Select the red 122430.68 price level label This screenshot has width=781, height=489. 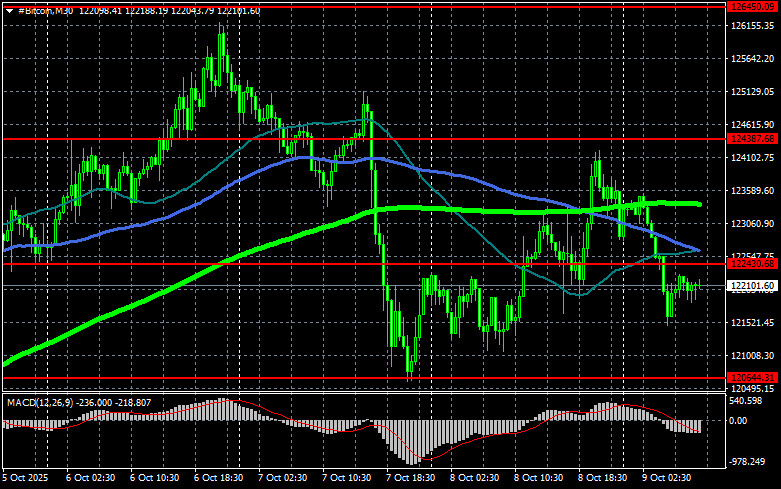tap(752, 264)
